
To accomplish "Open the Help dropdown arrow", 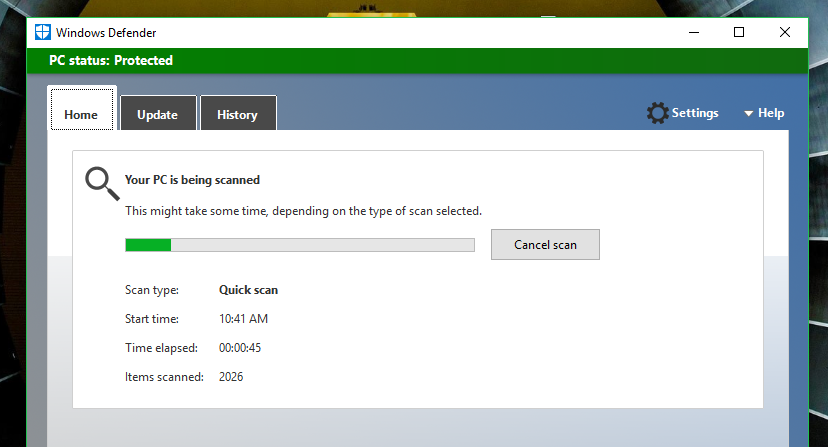I will [x=748, y=113].
